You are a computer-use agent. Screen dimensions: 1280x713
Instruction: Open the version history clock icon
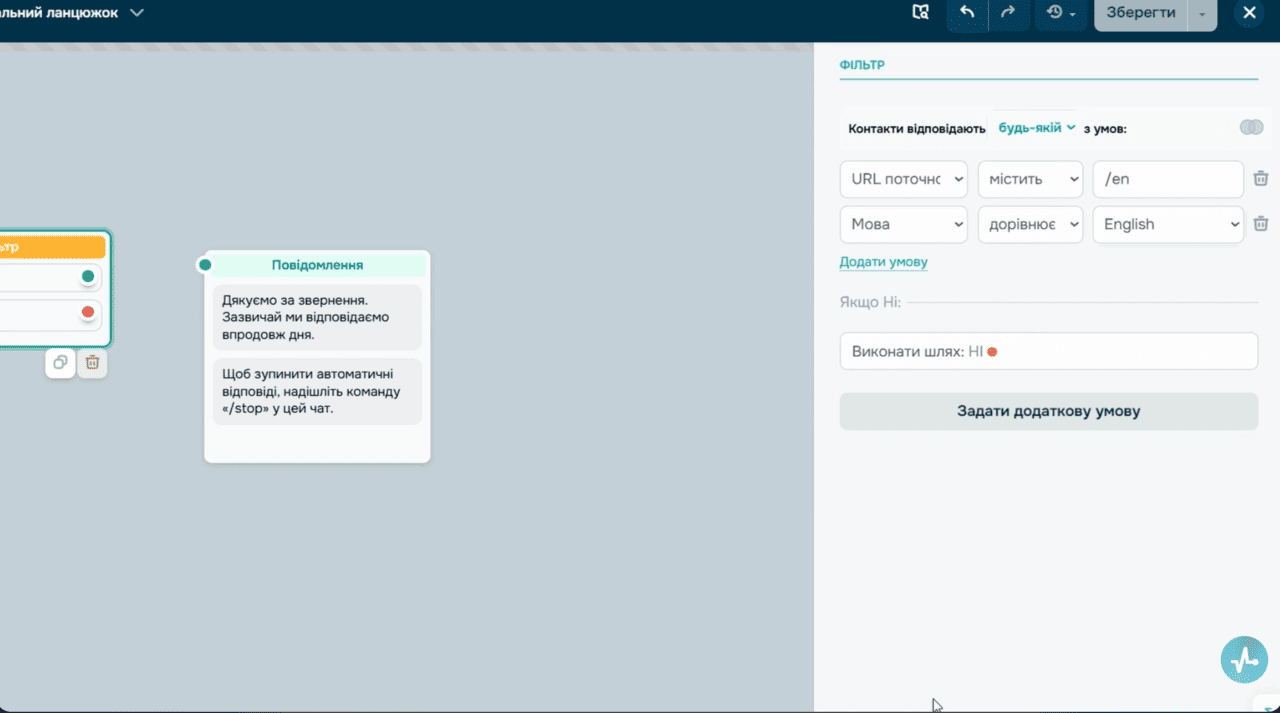[1060, 13]
